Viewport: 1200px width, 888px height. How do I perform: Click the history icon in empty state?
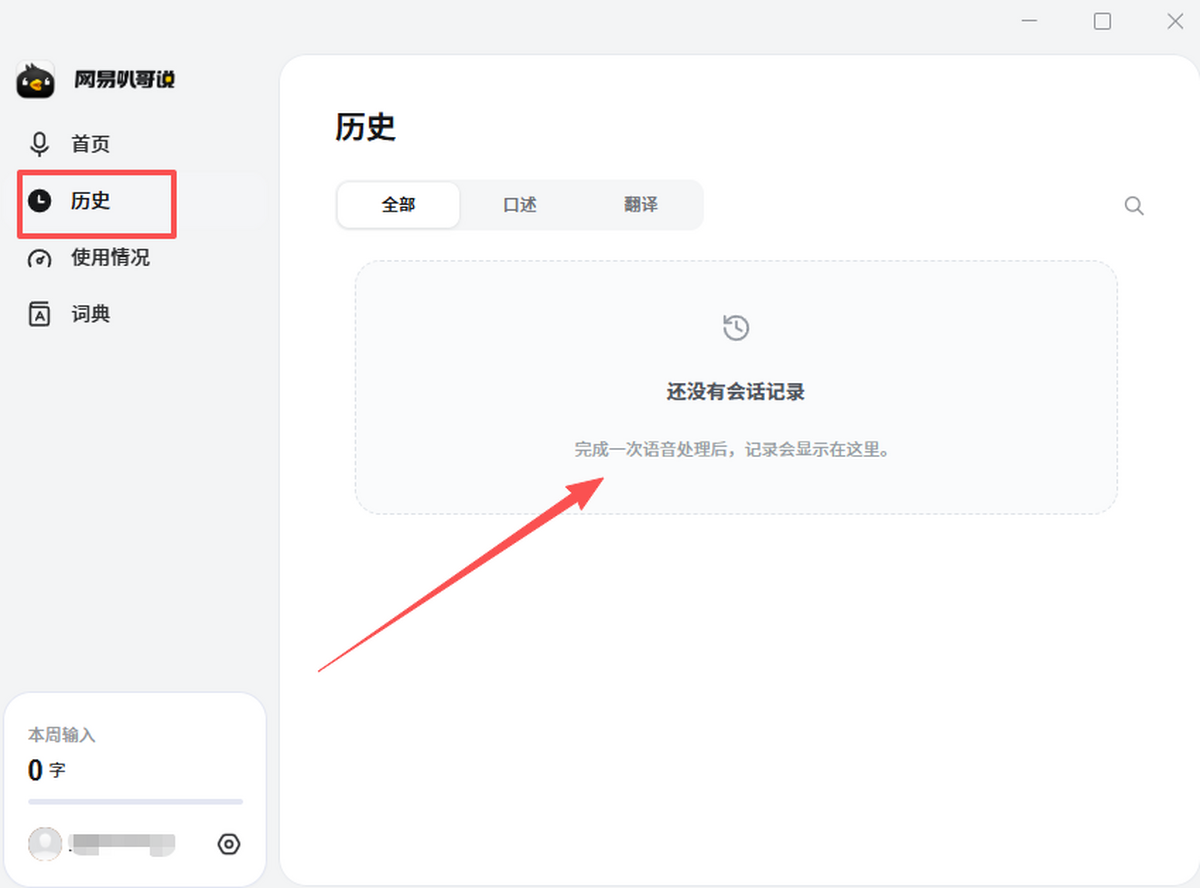736,327
